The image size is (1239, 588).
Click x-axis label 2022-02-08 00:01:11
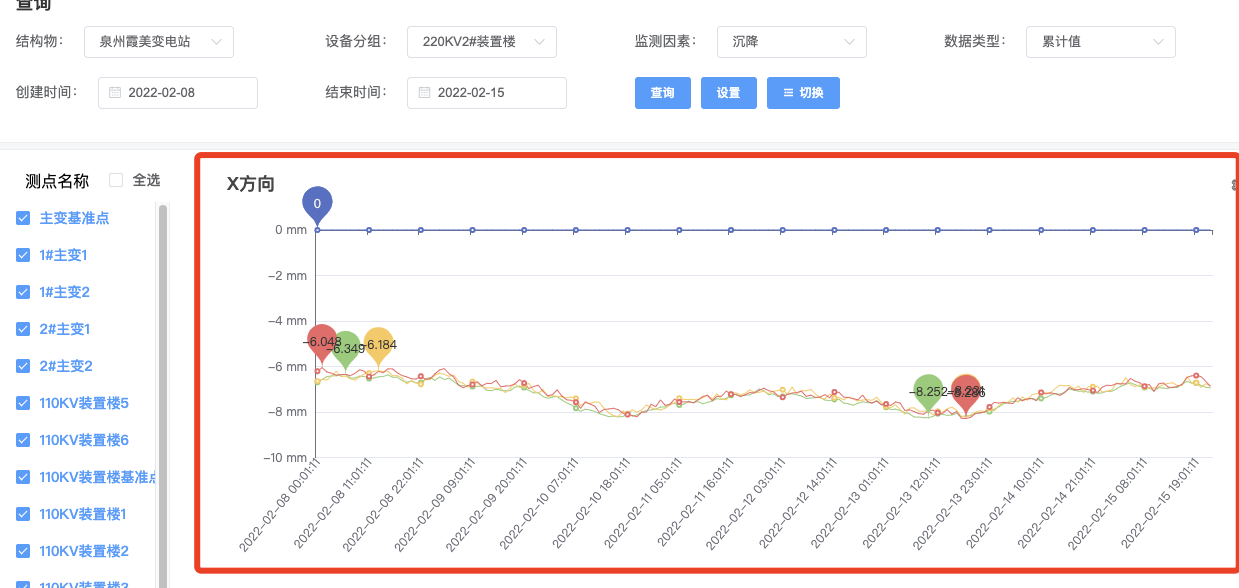tap(280, 506)
